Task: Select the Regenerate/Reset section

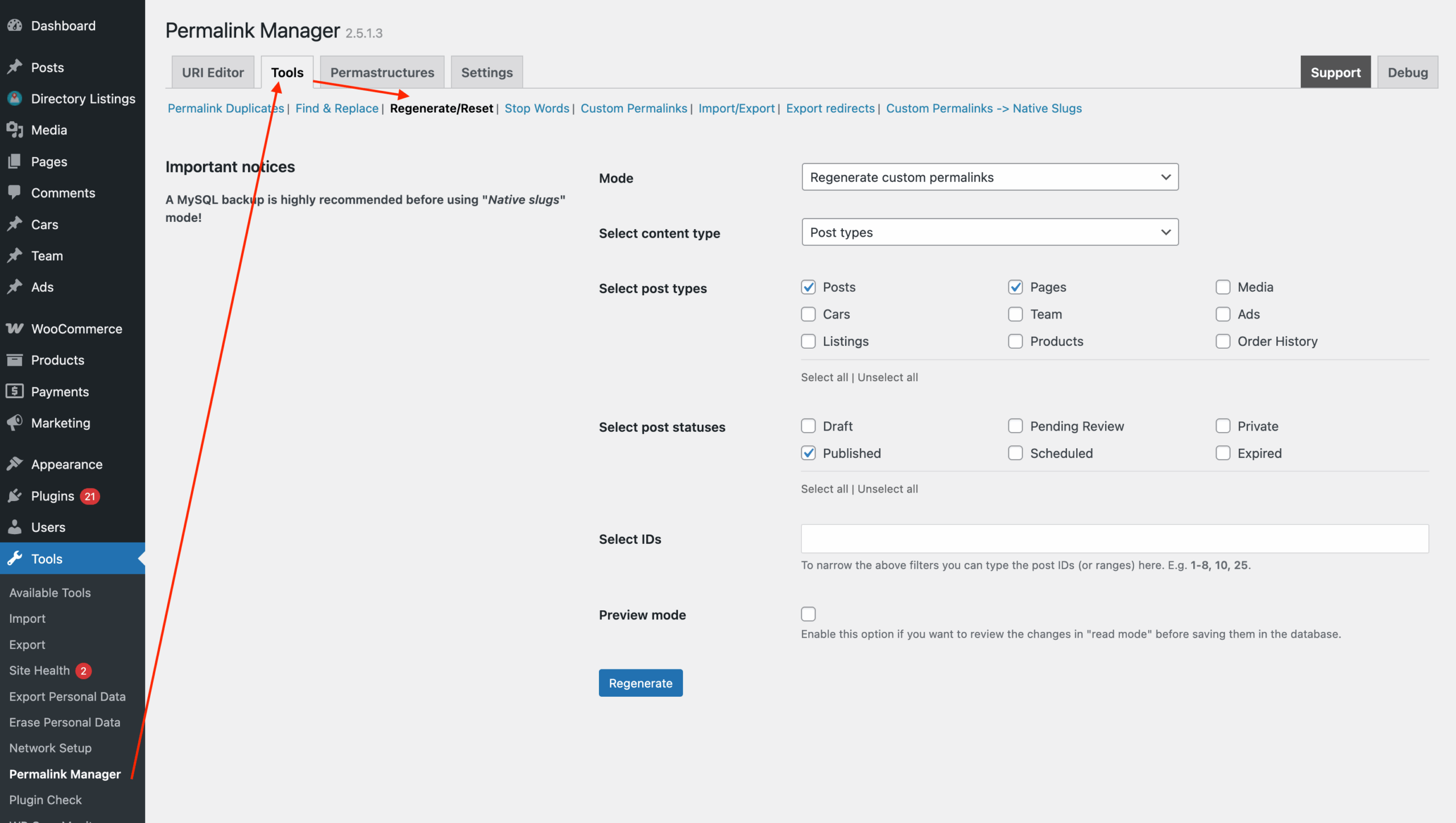Action: 441,108
